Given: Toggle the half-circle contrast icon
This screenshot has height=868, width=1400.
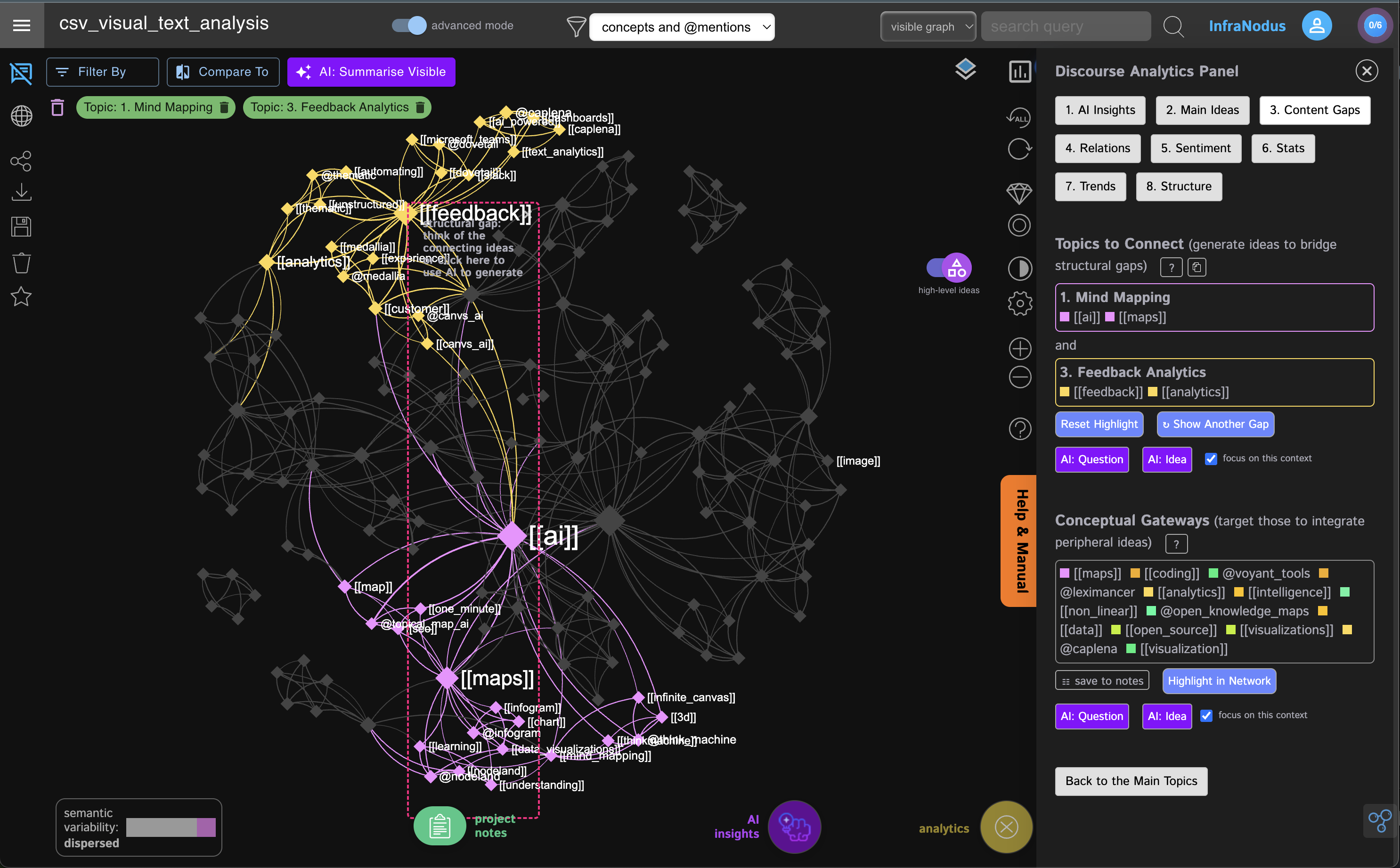Looking at the screenshot, I should coord(1019,268).
